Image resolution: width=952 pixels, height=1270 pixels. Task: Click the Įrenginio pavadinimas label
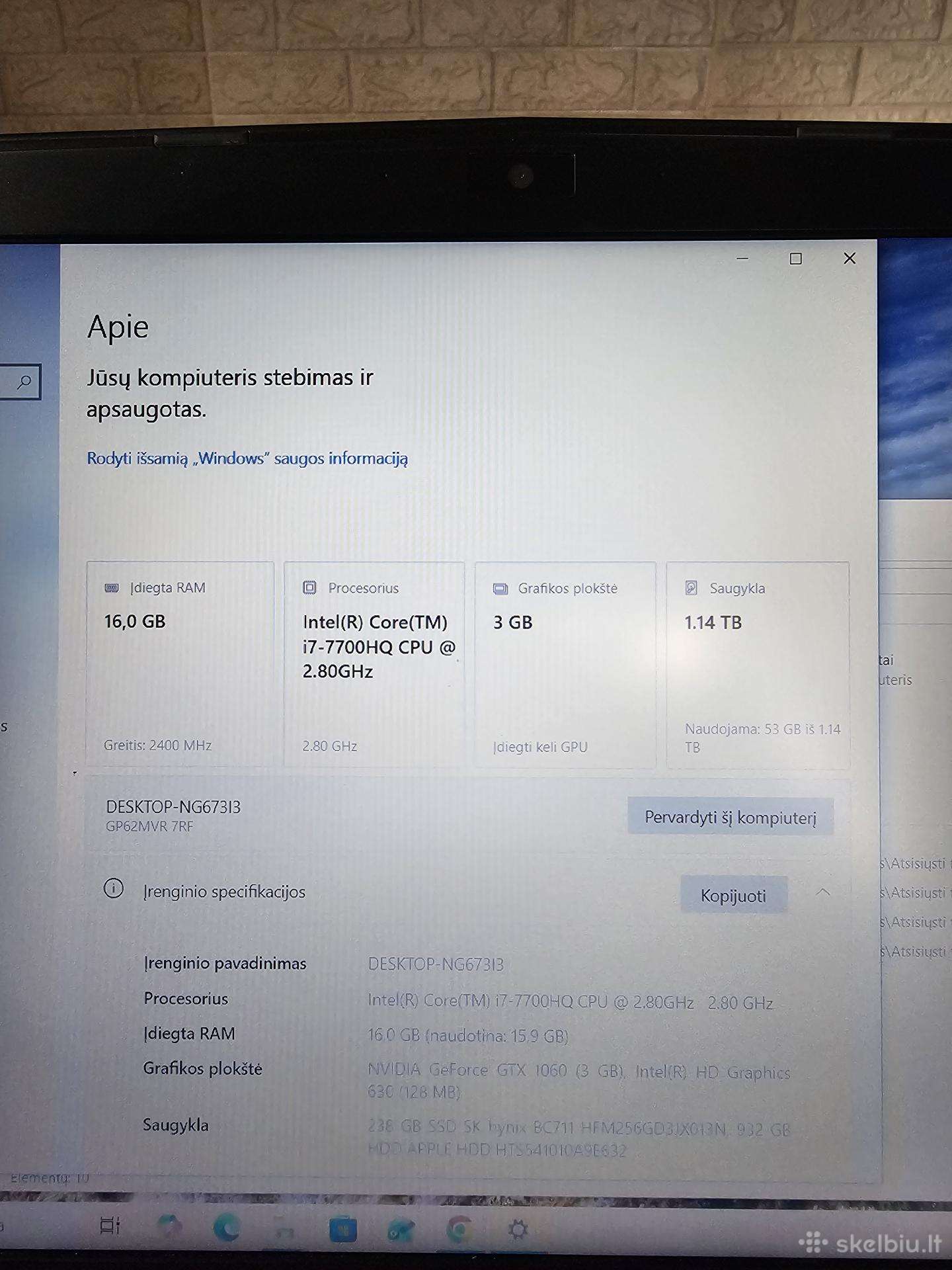tap(225, 963)
